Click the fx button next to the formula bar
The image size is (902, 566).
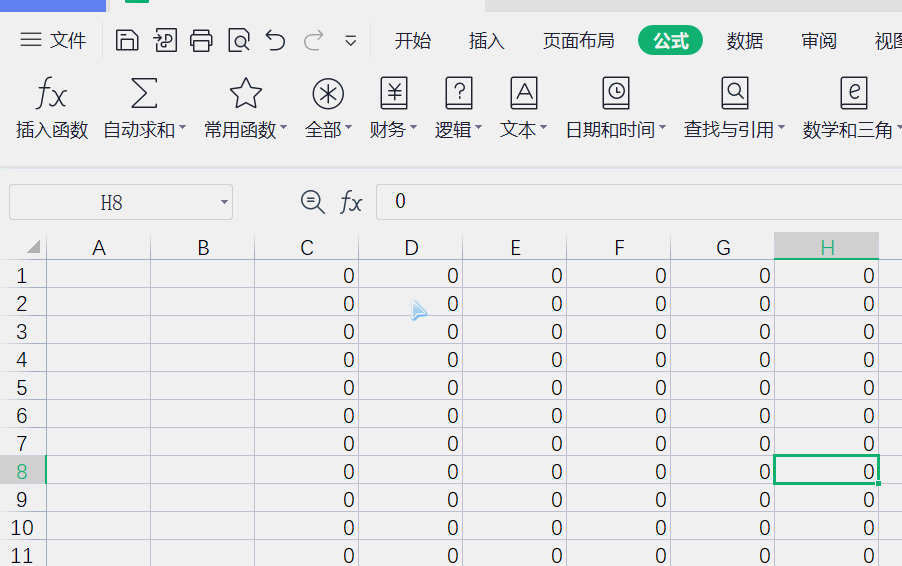351,202
